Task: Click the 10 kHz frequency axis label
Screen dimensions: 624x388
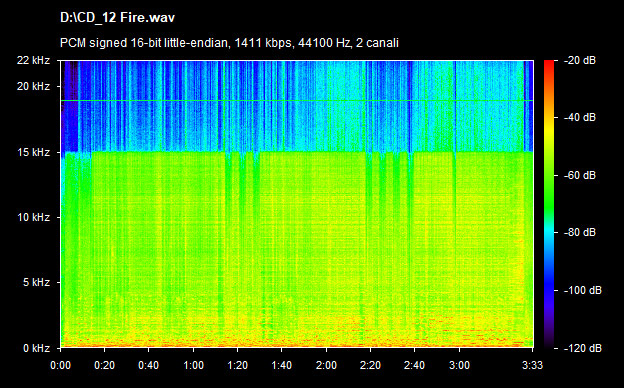Action: (x=33, y=217)
